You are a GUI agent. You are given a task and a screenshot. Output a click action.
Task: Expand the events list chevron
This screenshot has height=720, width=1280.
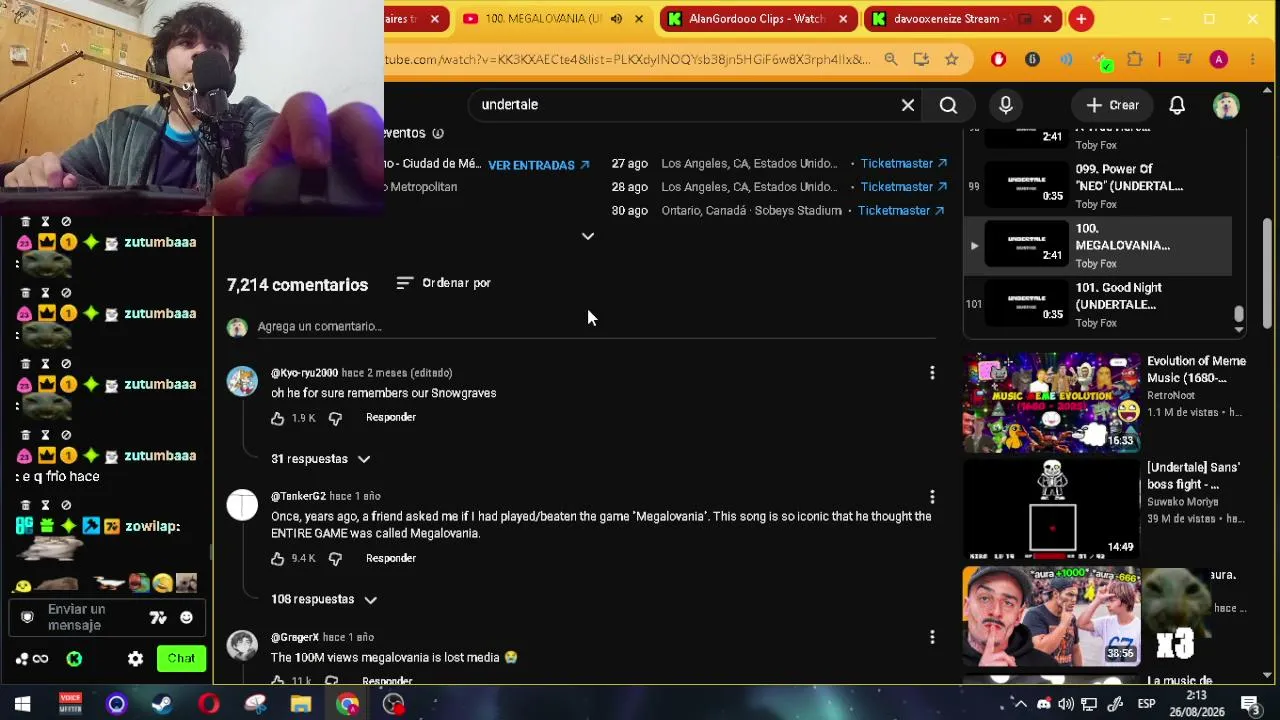588,236
